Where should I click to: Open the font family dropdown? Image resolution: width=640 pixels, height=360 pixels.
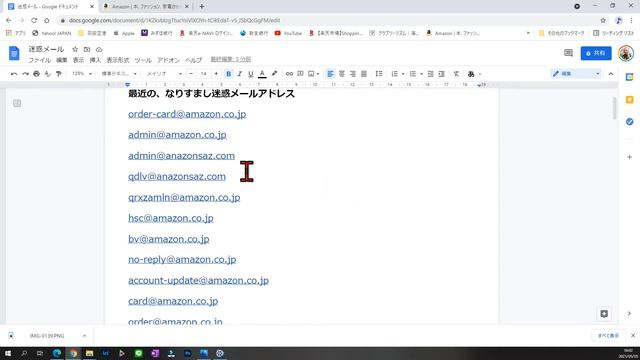(164, 74)
